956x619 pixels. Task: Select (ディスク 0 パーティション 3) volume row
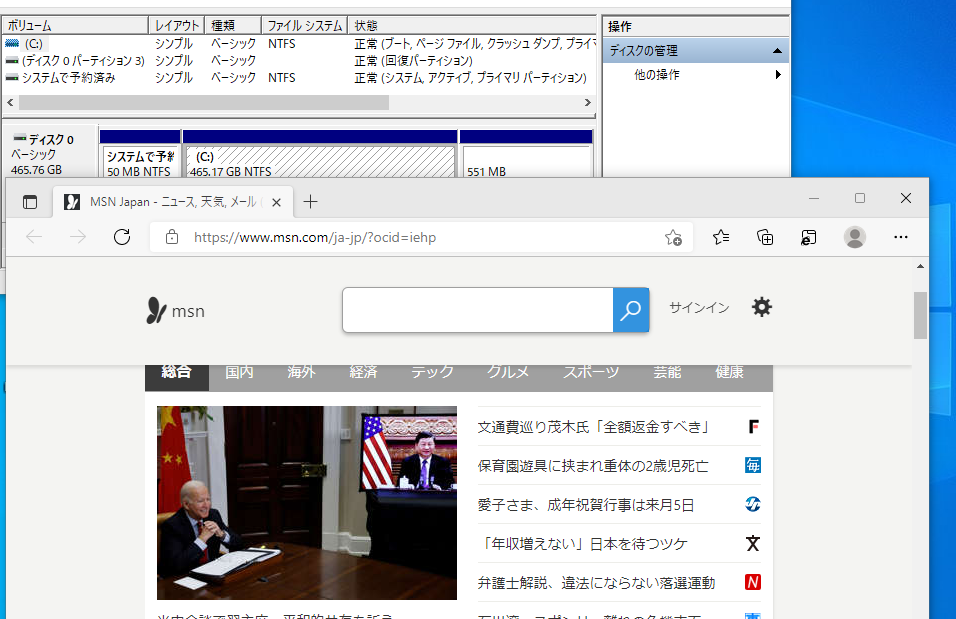tap(299, 61)
